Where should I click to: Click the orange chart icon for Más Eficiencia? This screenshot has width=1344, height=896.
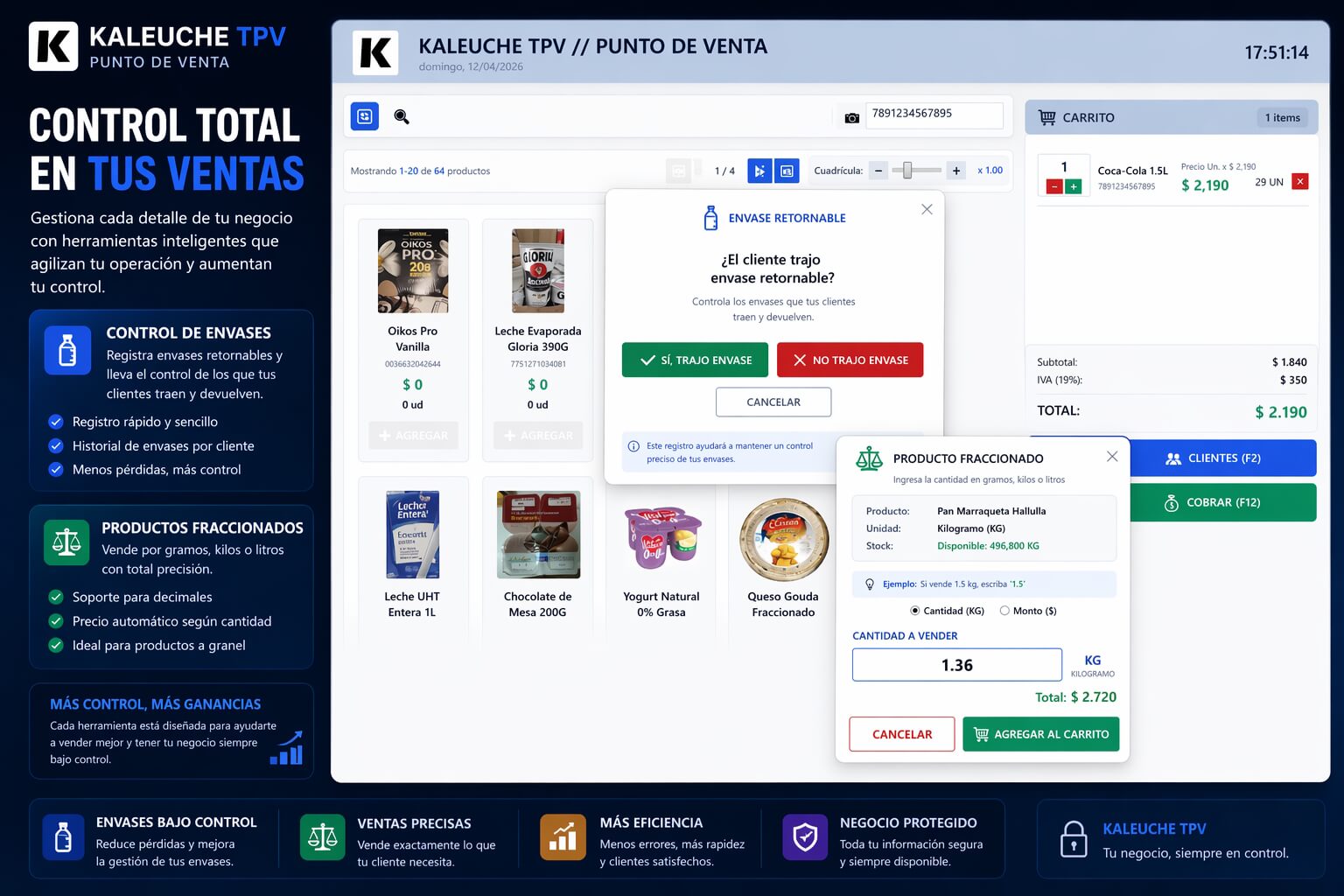pos(563,837)
